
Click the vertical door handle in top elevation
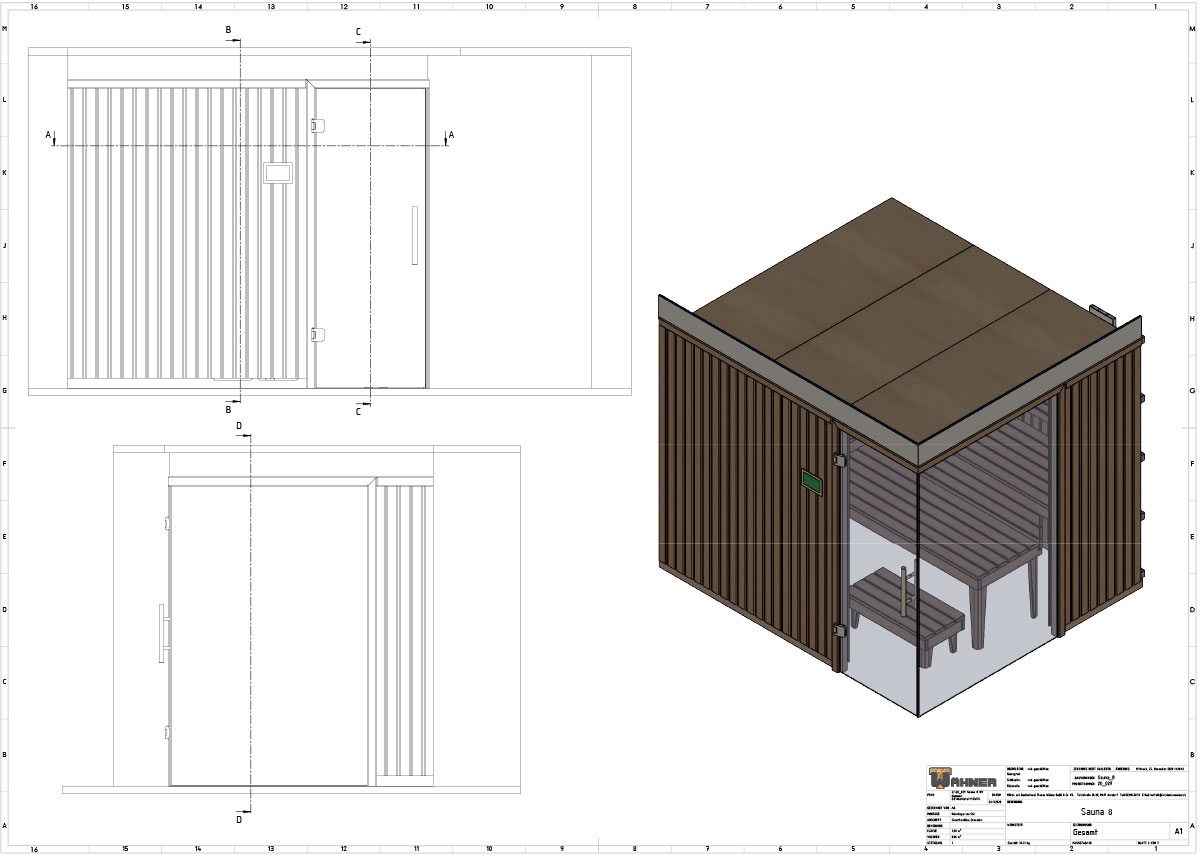414,236
